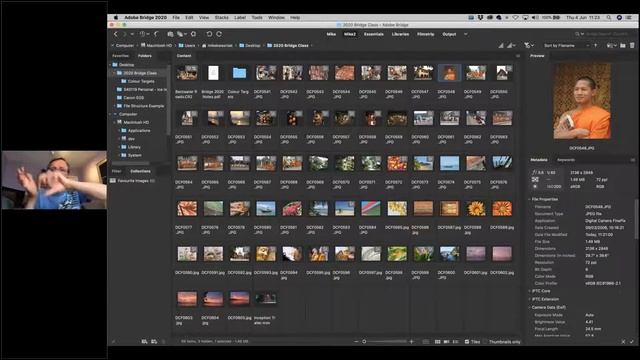Viewport: 640px width, 360px height.
Task: Switch to the Metadata tab
Action: [x=539, y=160]
